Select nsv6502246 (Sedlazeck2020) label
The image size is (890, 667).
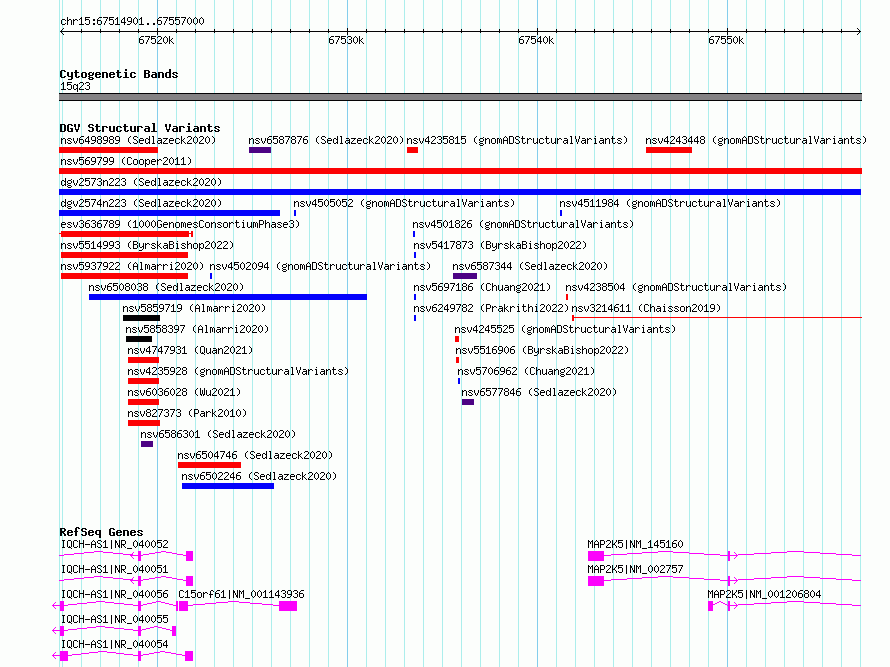(x=259, y=476)
